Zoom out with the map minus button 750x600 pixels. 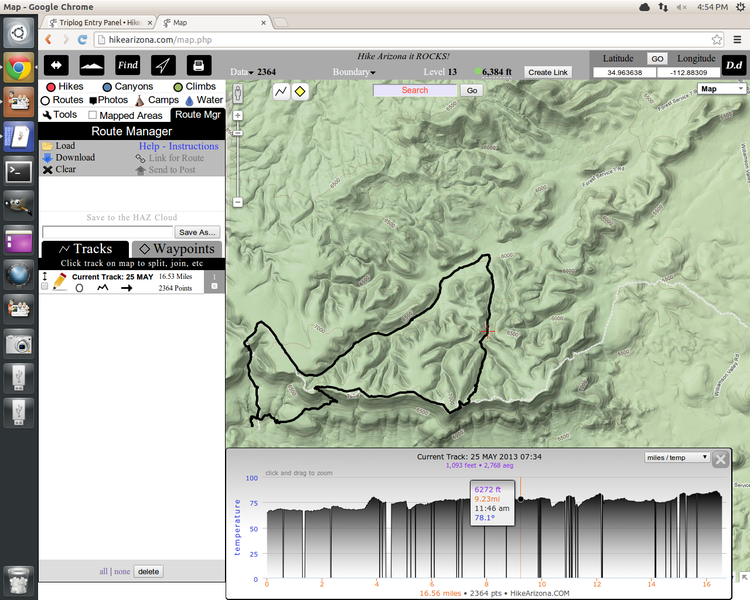[238, 202]
